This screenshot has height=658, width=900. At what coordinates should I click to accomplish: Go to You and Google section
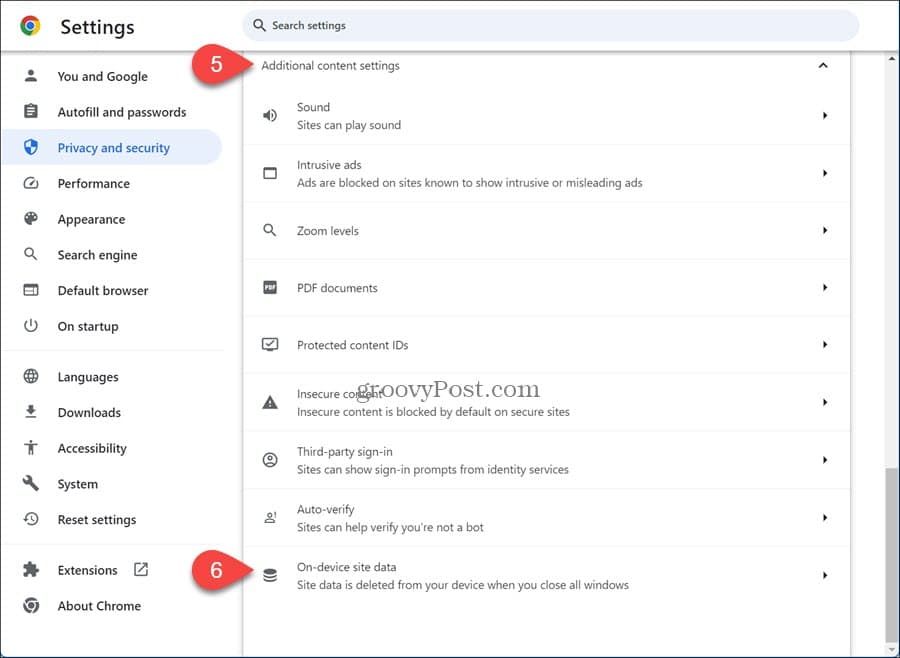coord(112,76)
